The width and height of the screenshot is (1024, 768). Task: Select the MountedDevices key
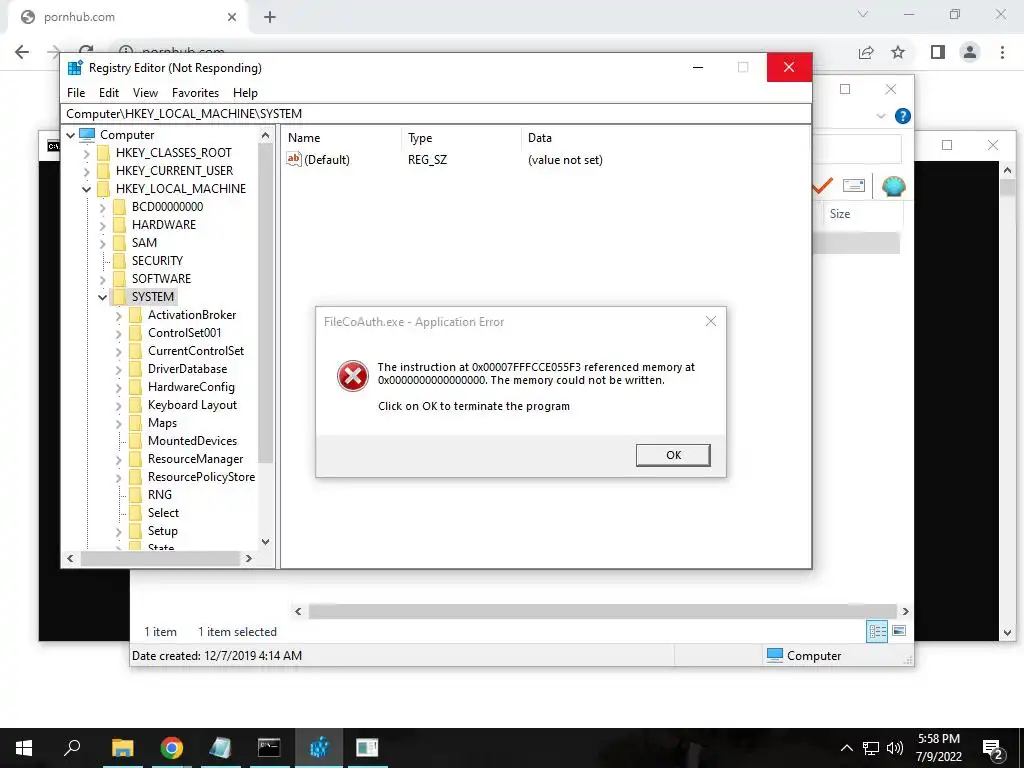coord(192,441)
